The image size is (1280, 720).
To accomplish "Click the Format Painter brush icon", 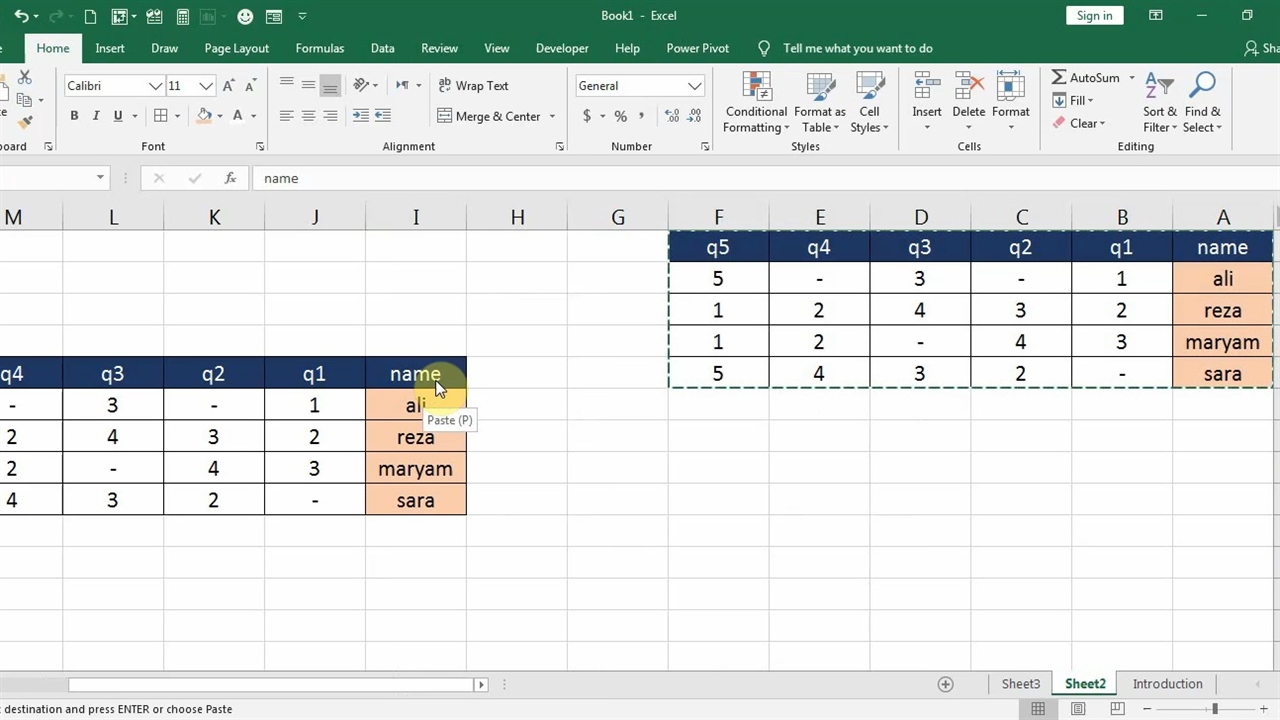I will 25,122.
